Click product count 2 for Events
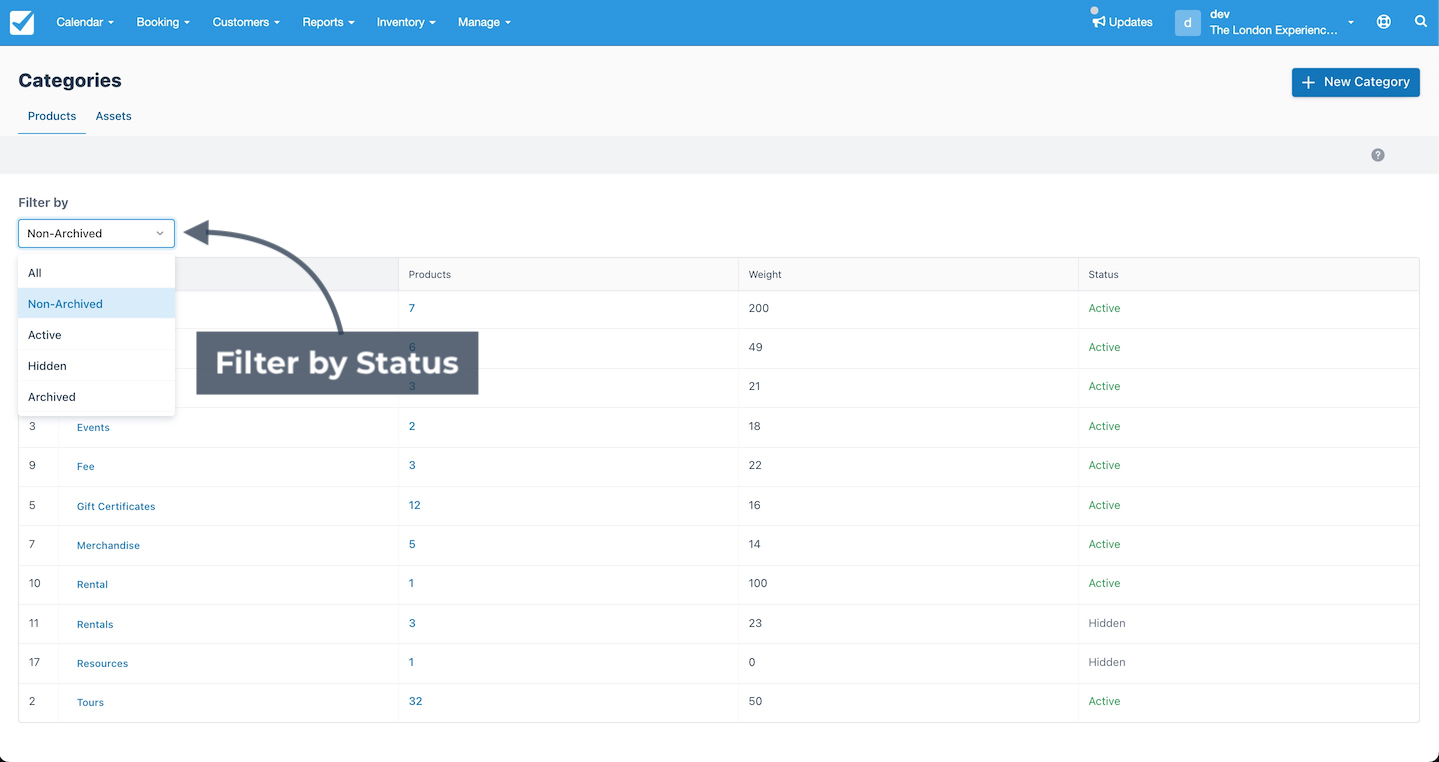The width and height of the screenshot is (1439, 762). 412,426
